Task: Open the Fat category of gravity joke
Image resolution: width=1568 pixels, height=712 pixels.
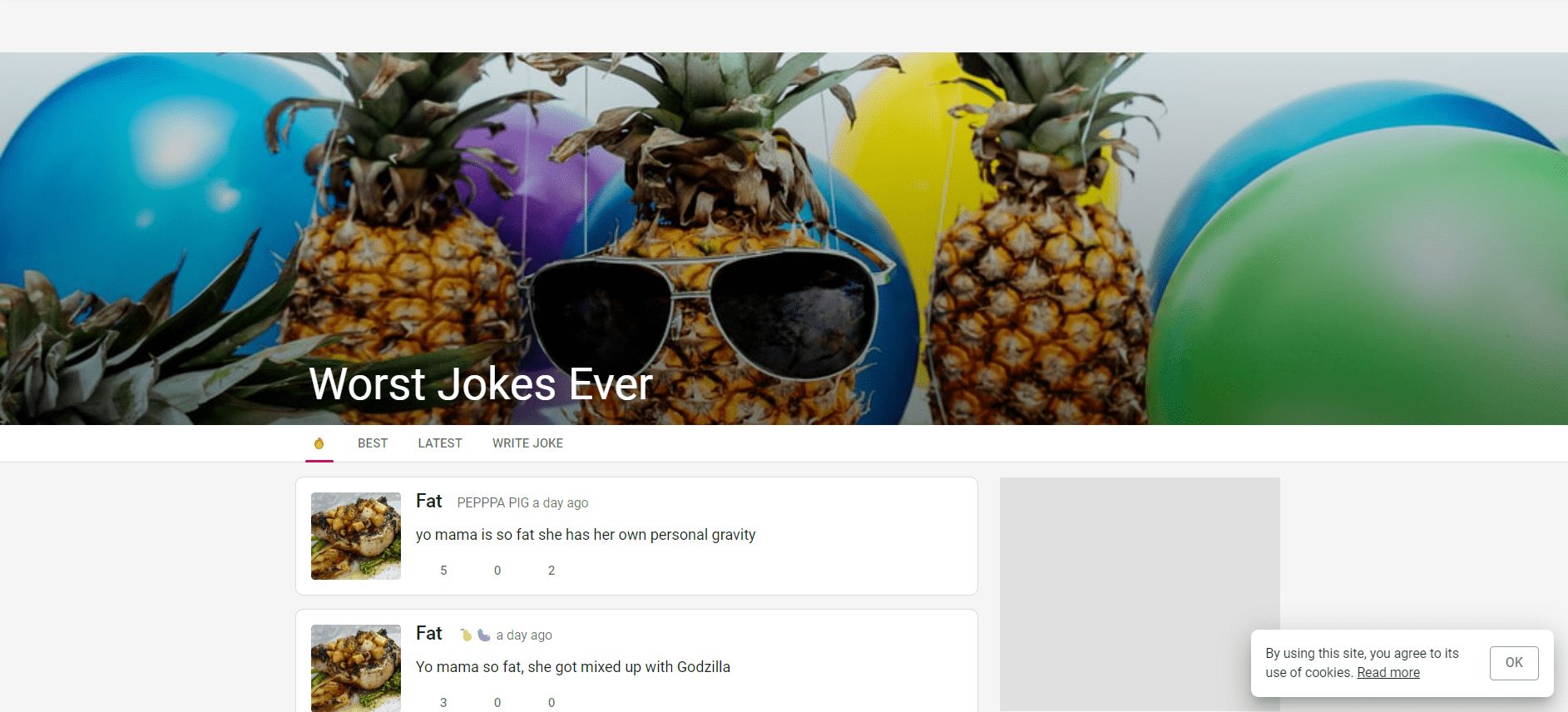Action: [x=428, y=501]
